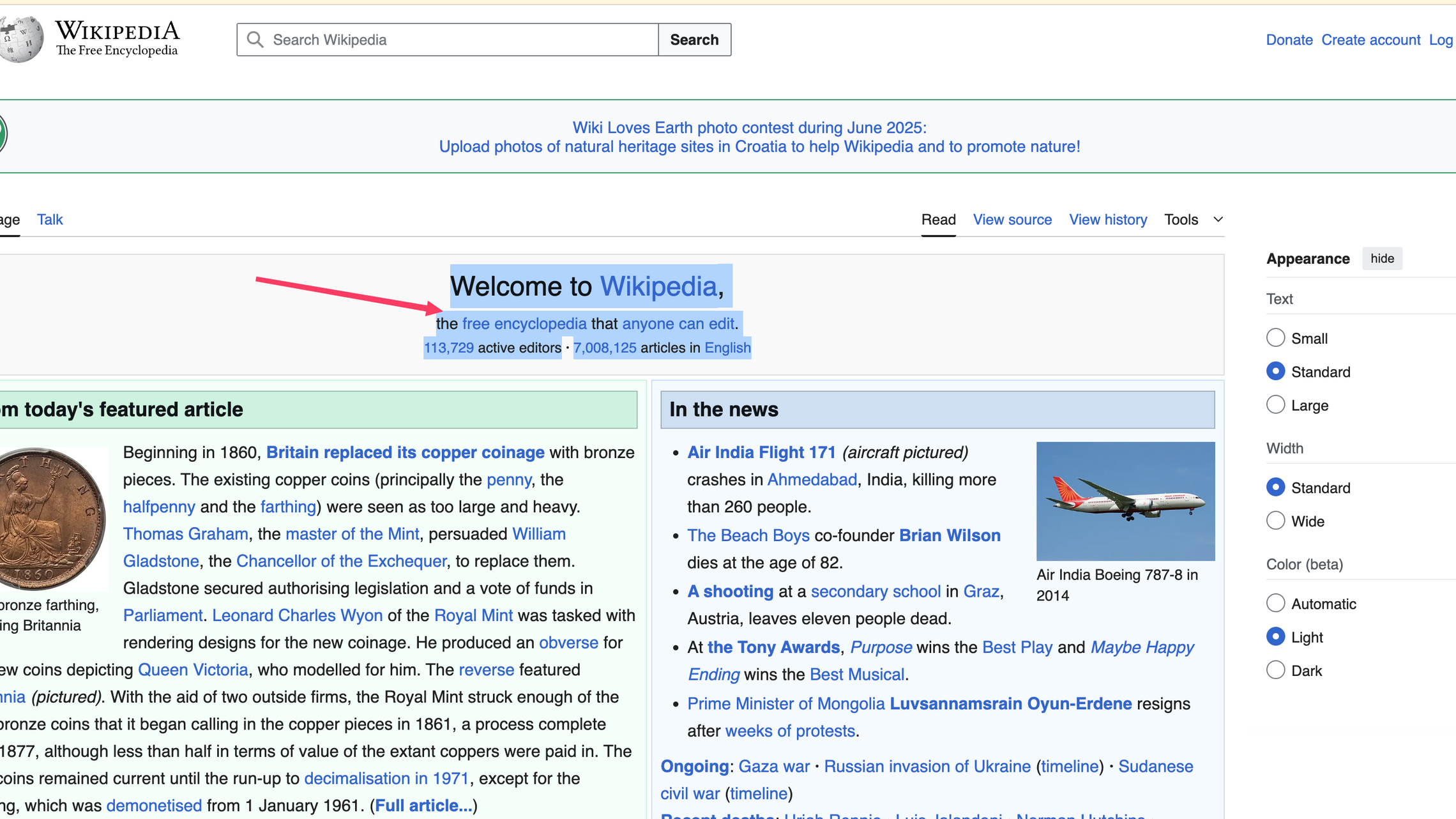Click the anyone can edit link
This screenshot has width=1456, height=819.
coord(678,323)
